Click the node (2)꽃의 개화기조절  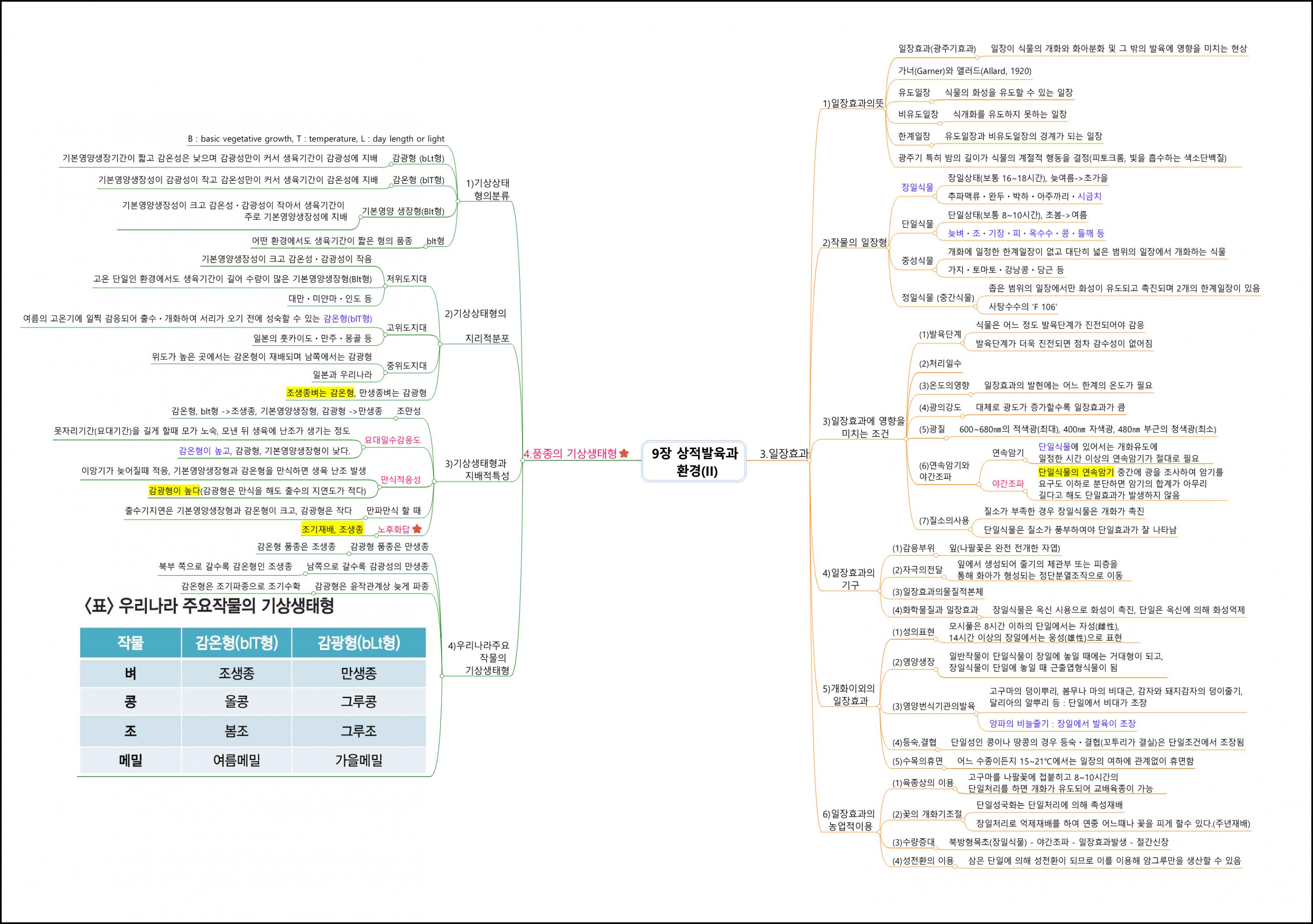pos(927,814)
